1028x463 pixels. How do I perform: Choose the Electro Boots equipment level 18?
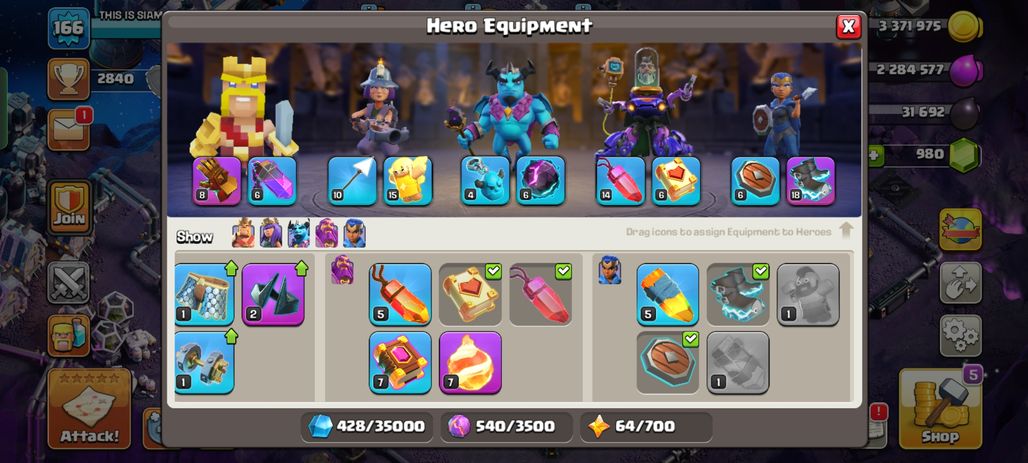[x=810, y=181]
